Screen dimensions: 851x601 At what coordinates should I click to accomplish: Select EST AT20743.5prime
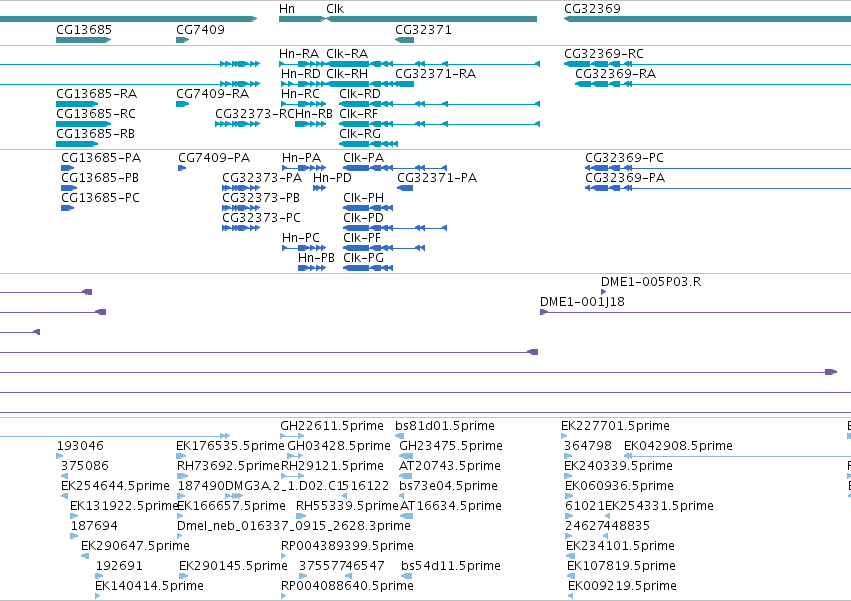click(x=450, y=466)
